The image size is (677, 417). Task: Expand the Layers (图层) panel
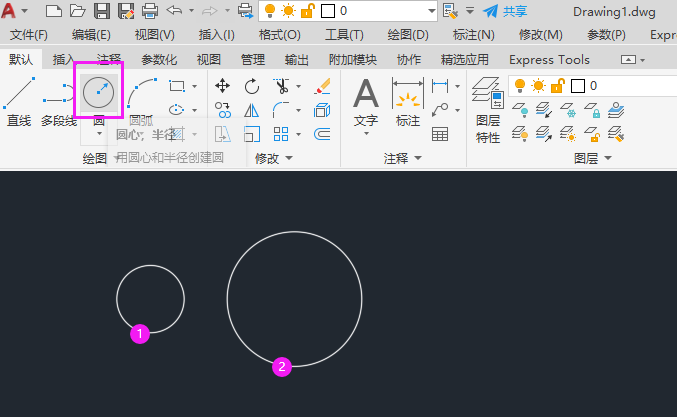(593, 158)
